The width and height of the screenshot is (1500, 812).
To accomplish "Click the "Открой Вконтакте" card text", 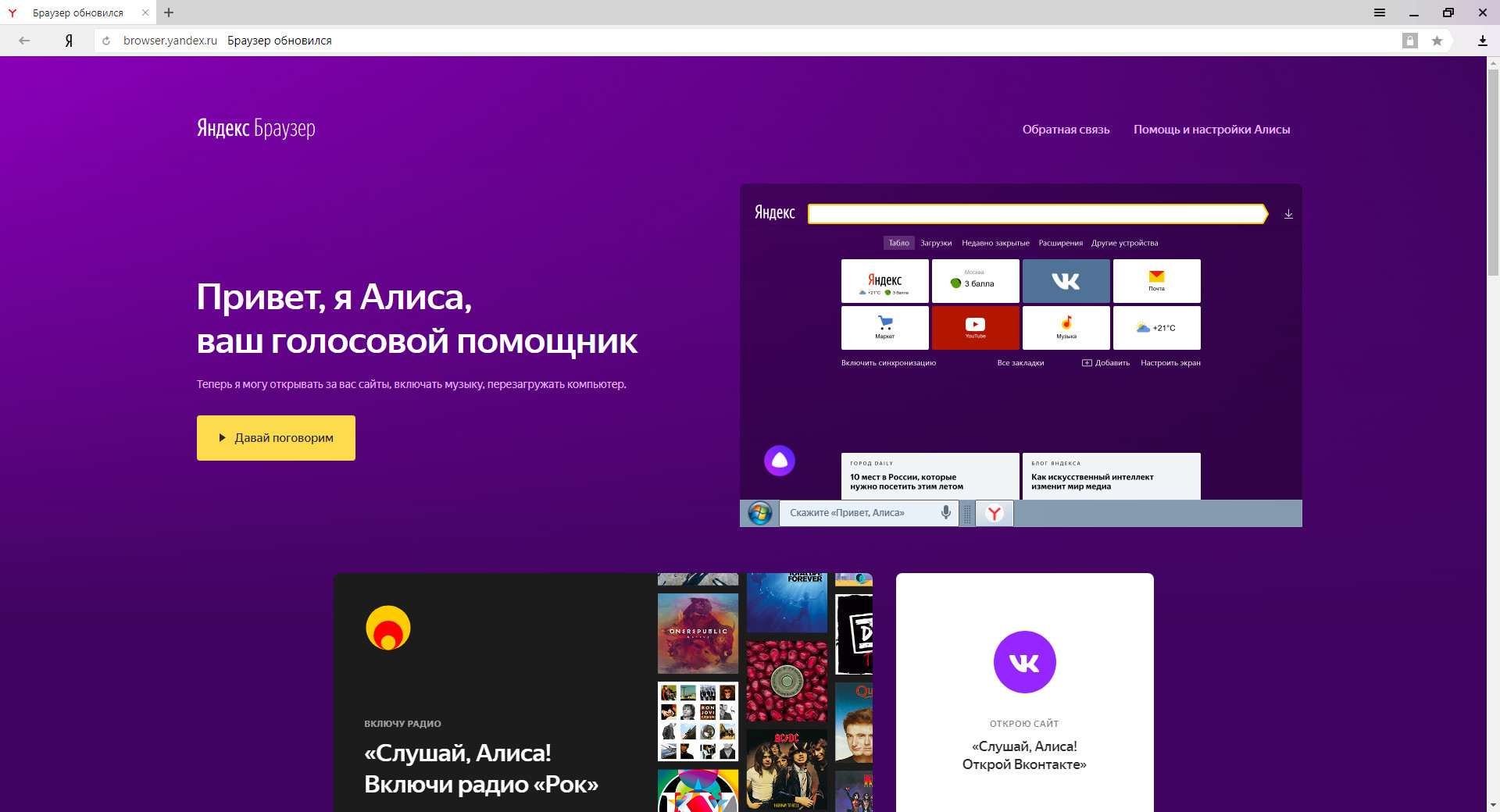I will (1024, 756).
